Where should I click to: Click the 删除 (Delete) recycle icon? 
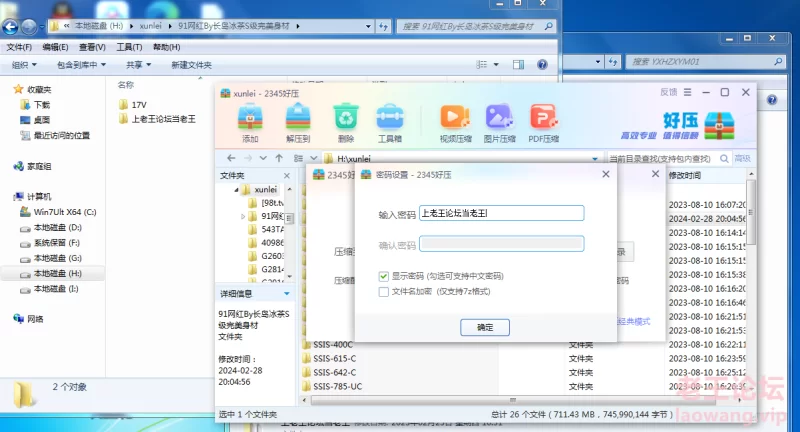point(346,123)
